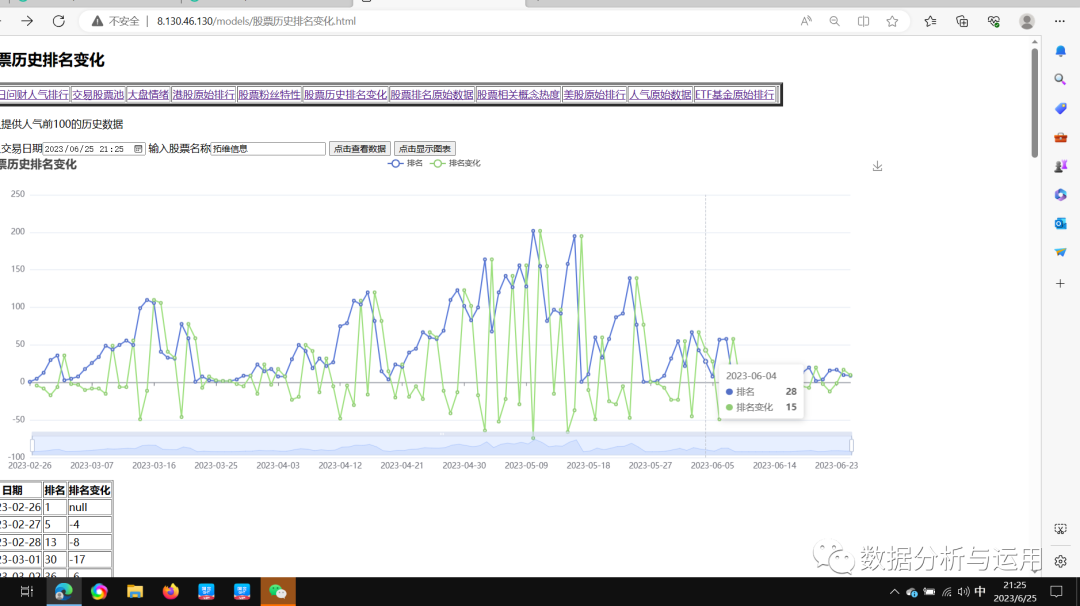Open the favorites list

pos(931,21)
